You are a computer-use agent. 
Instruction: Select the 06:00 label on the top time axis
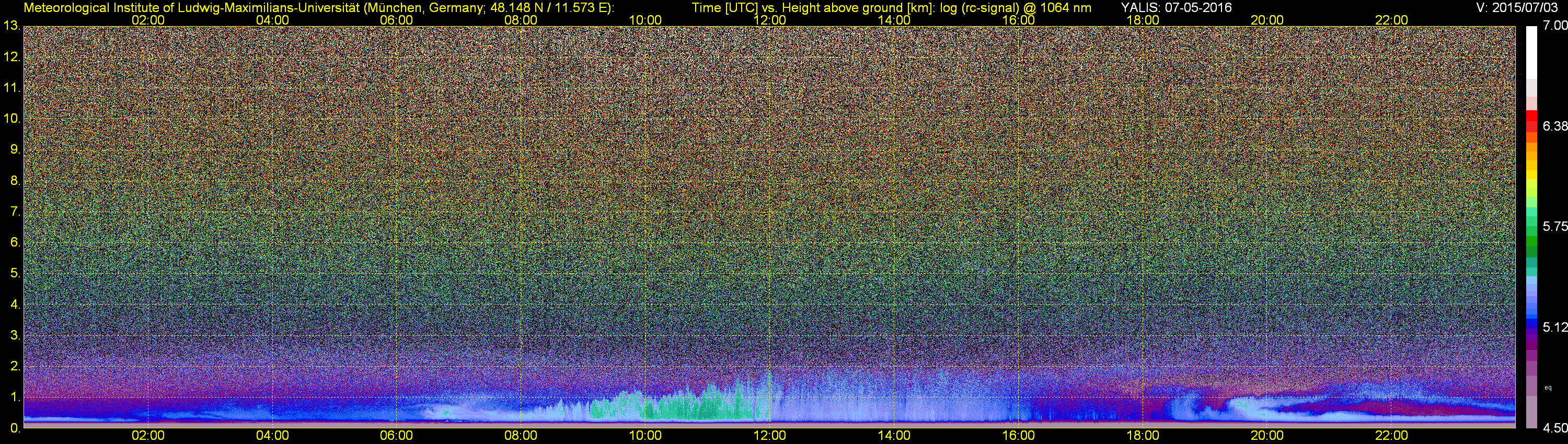tap(396, 19)
